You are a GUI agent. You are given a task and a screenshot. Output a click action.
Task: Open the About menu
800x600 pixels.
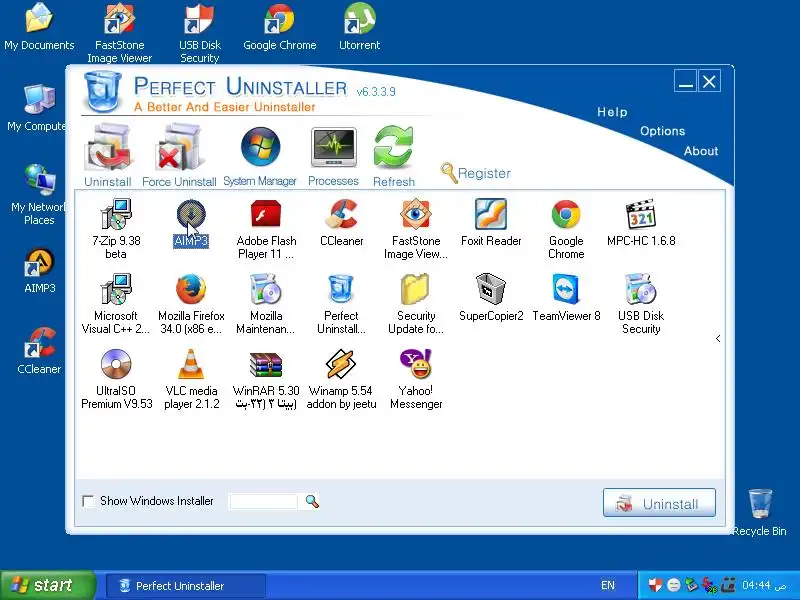click(x=701, y=151)
